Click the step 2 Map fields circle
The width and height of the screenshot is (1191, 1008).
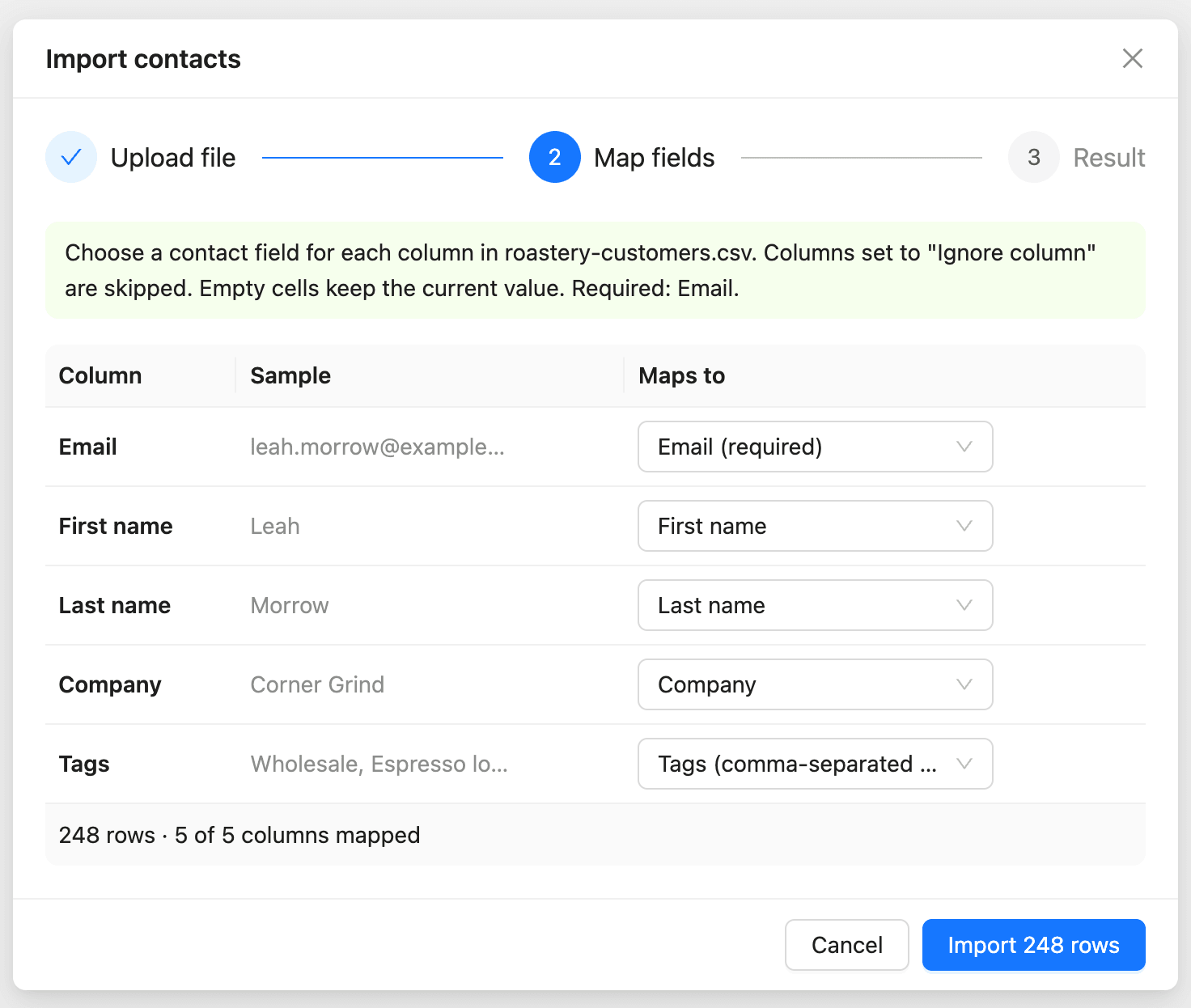click(x=555, y=157)
